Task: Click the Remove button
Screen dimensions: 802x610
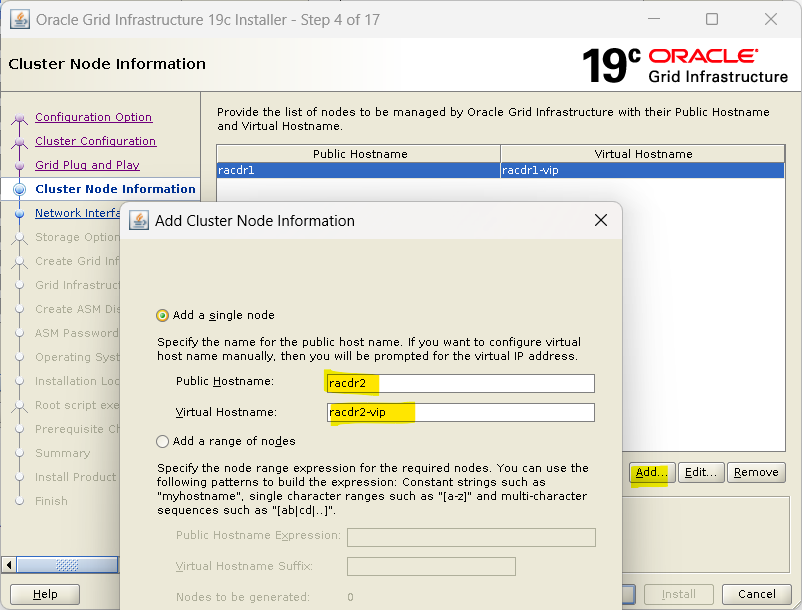Action: coord(756,472)
